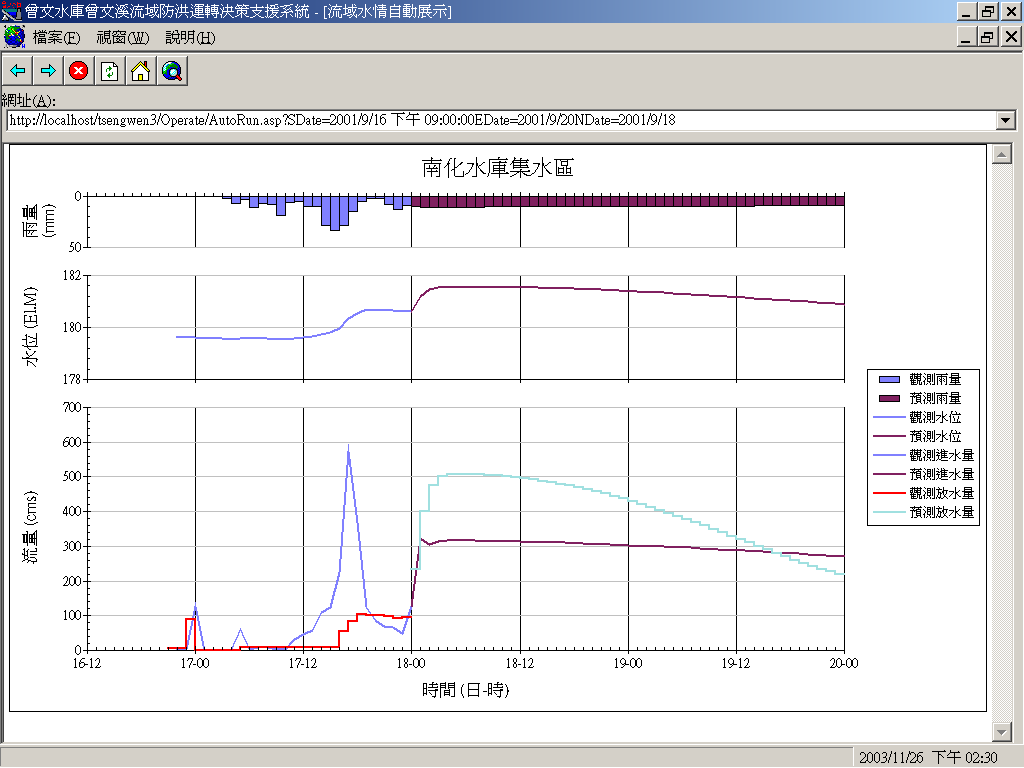Minimize the inner document window
1024x768 pixels.
(x=967, y=37)
